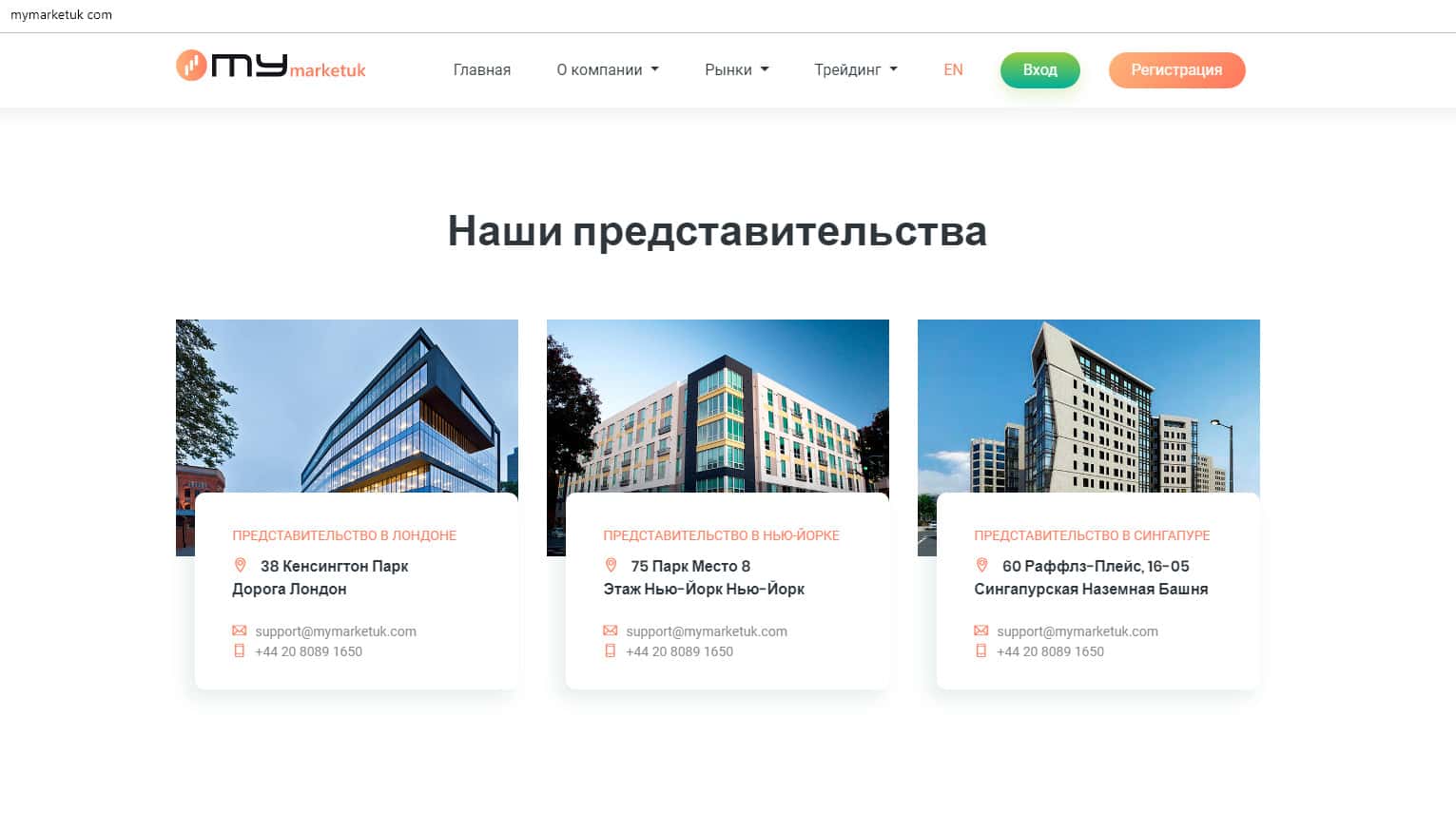This screenshot has width=1456, height=815.
Task: Click the envelope icon in New York card
Action: tap(610, 631)
